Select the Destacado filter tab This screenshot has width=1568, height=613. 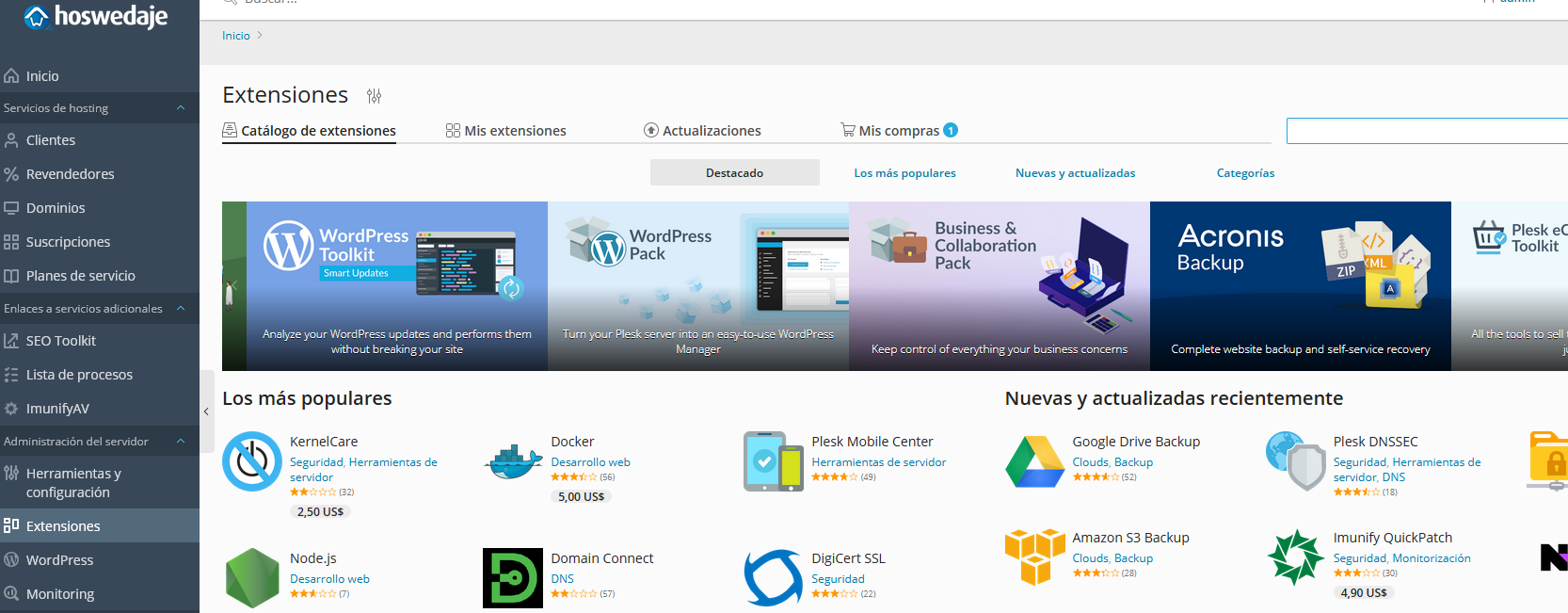click(735, 173)
